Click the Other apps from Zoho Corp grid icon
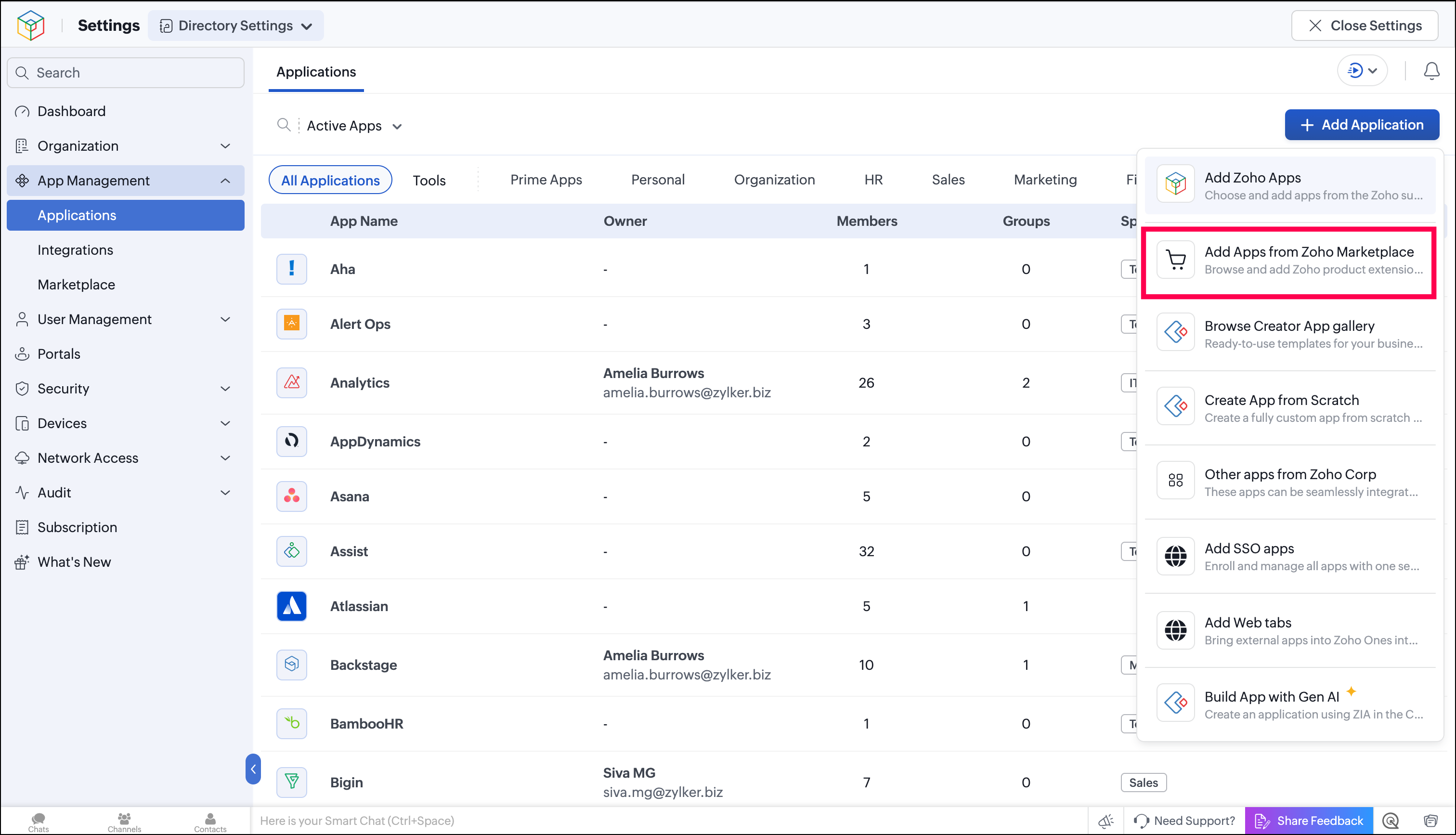 (1175, 481)
